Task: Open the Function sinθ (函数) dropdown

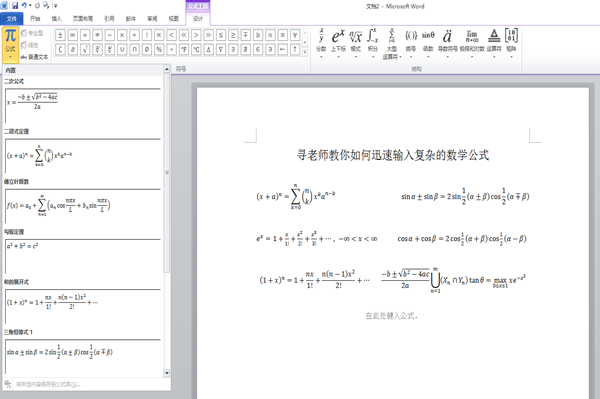Action: click(428, 43)
